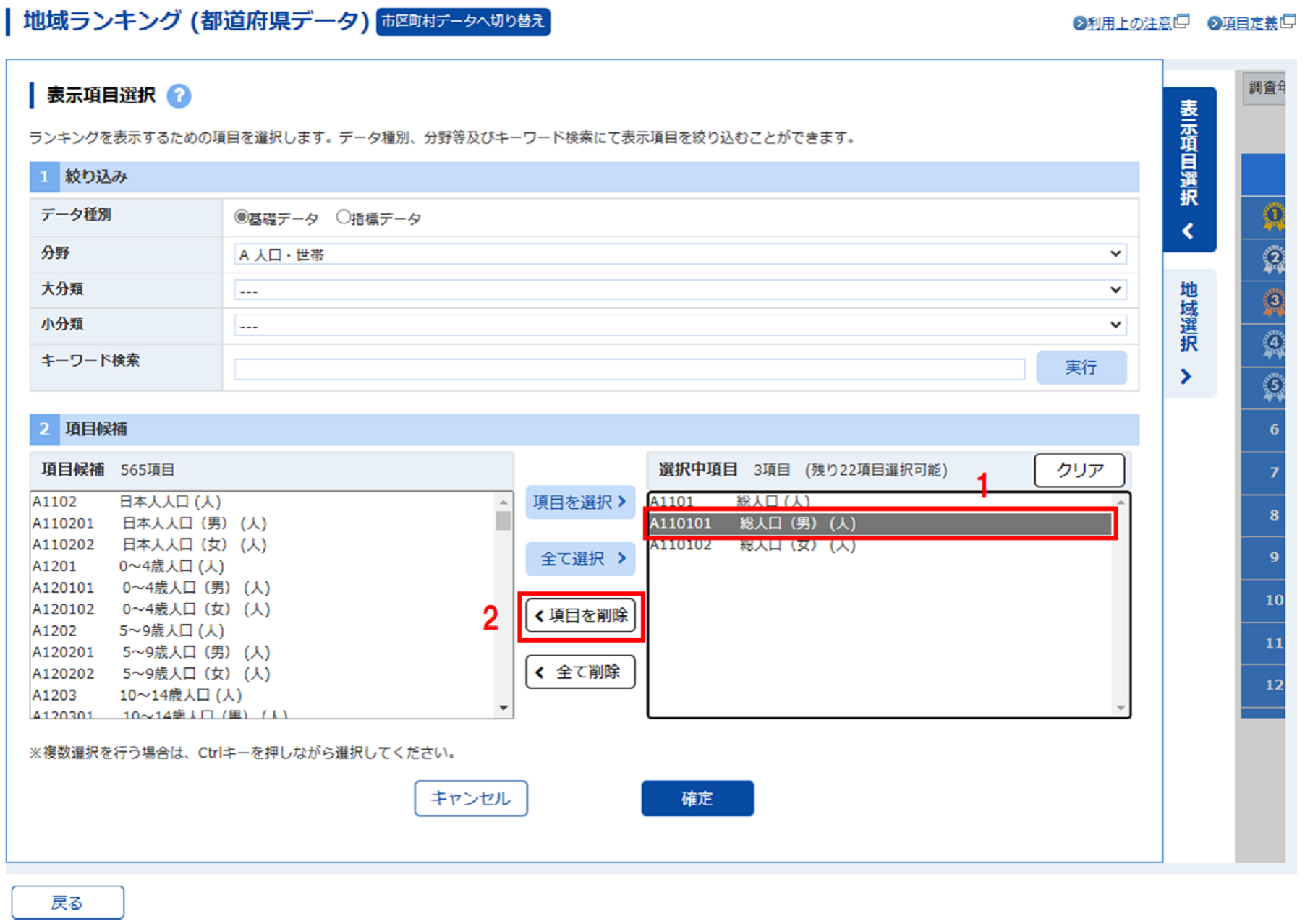1305x924 pixels.
Task: Select highlighted A110101 総人口 (男) row
Action: coord(880,523)
